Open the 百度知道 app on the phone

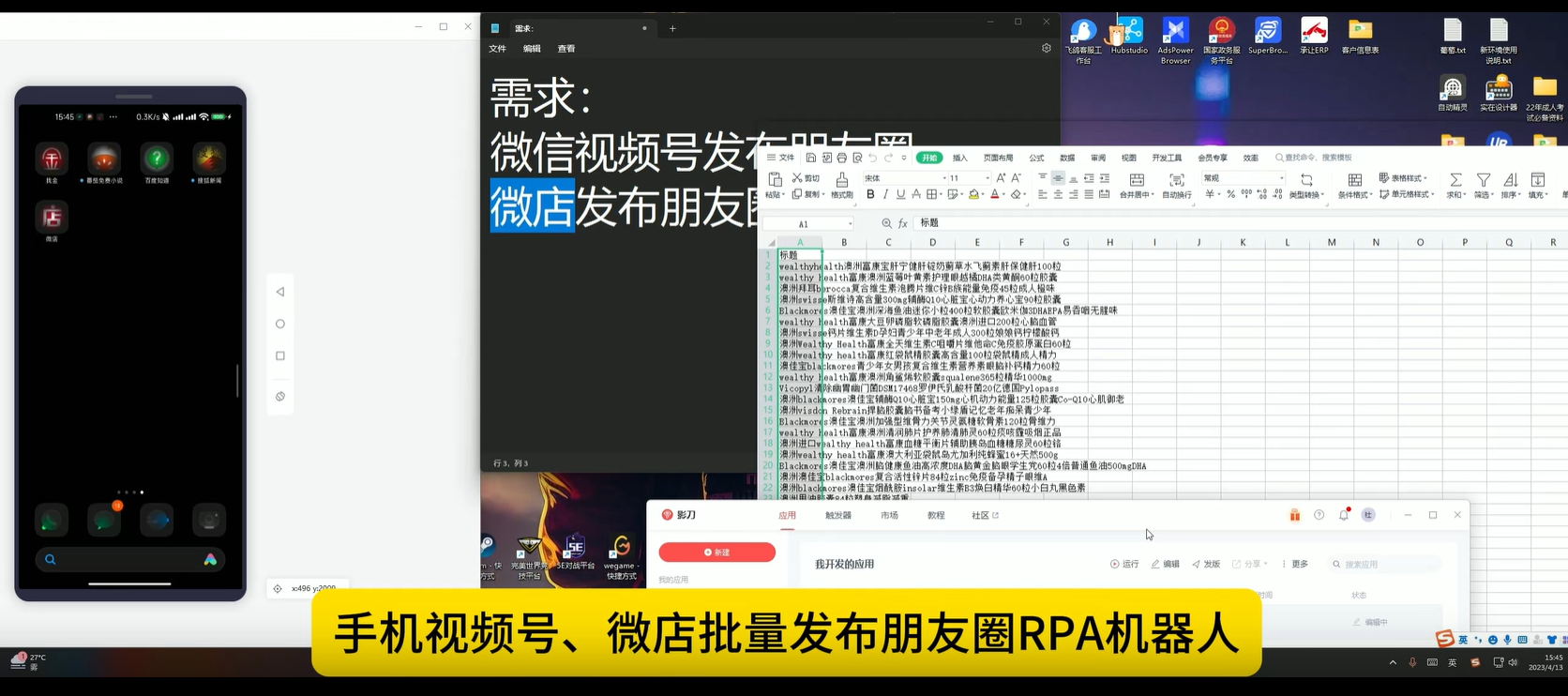[x=157, y=159]
